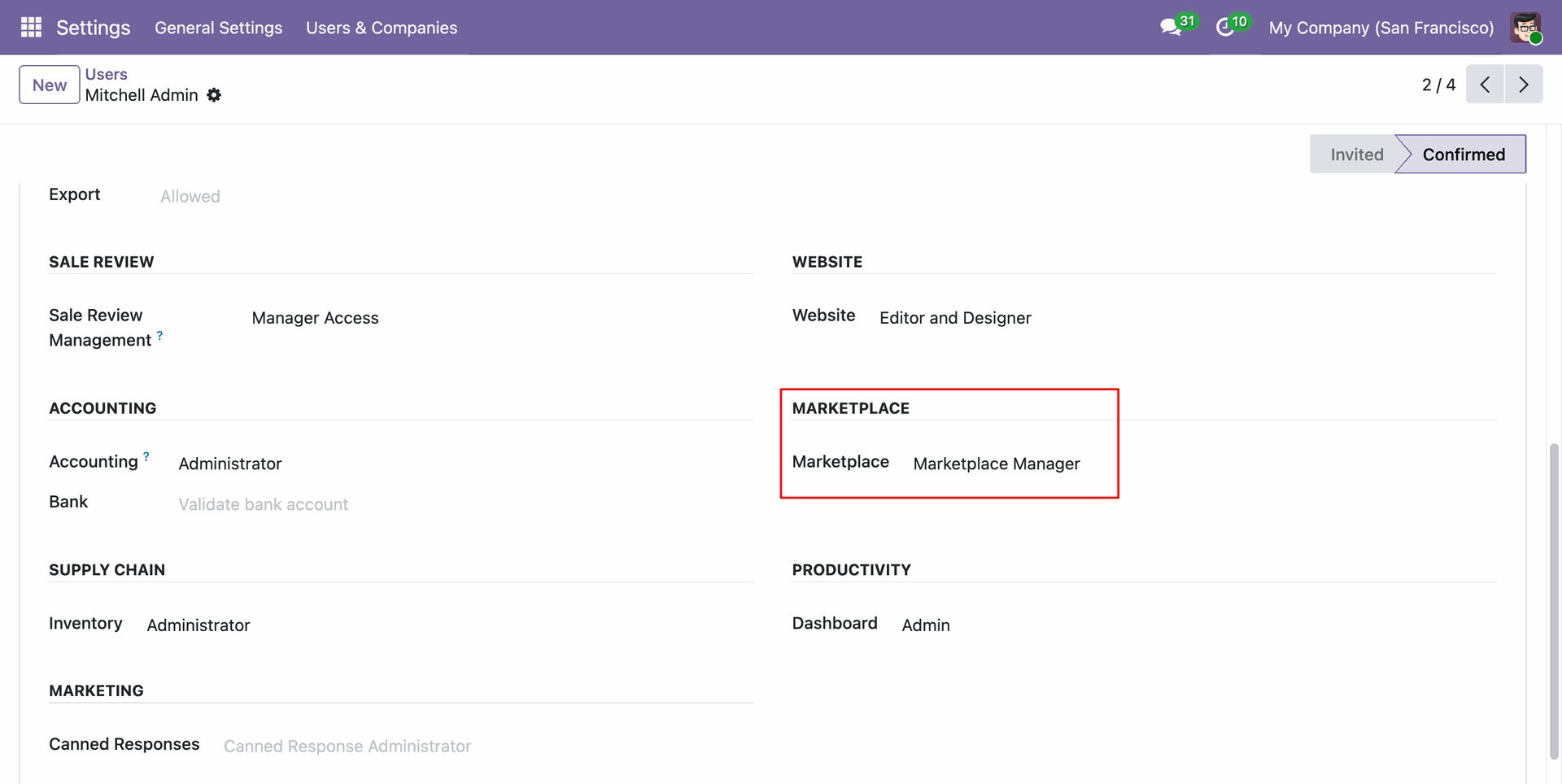Open Website dropdown showing Editor and Designer
The image size is (1562, 784).
pos(955,318)
